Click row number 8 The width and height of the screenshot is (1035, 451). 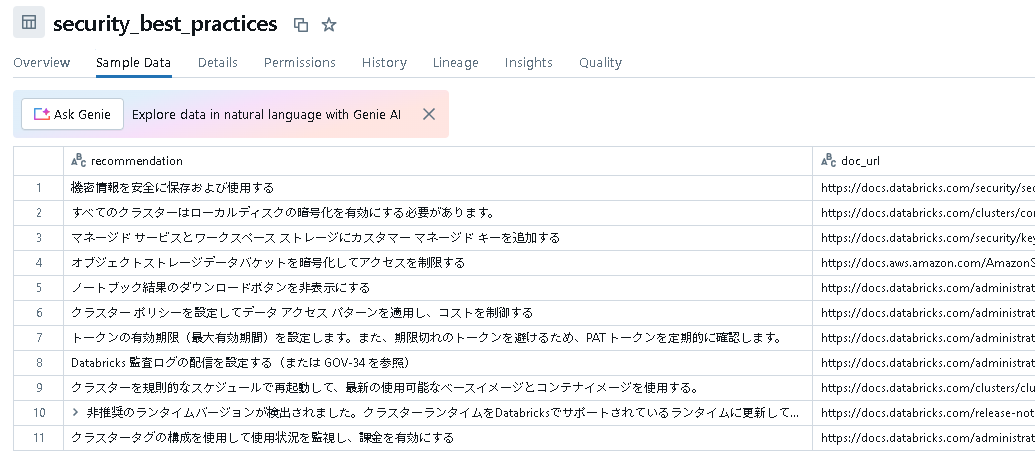pos(39,363)
